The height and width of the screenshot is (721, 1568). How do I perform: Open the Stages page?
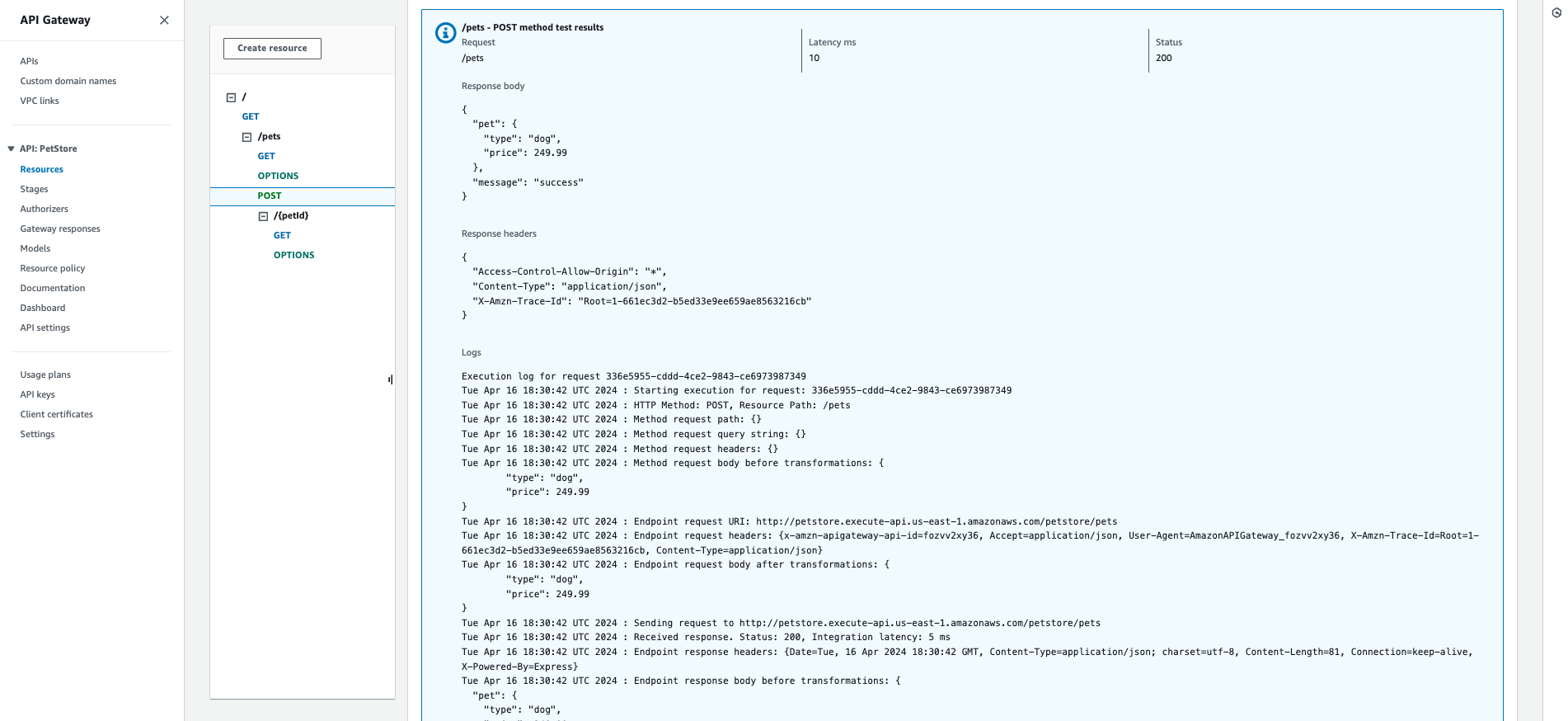pyautogui.click(x=34, y=189)
